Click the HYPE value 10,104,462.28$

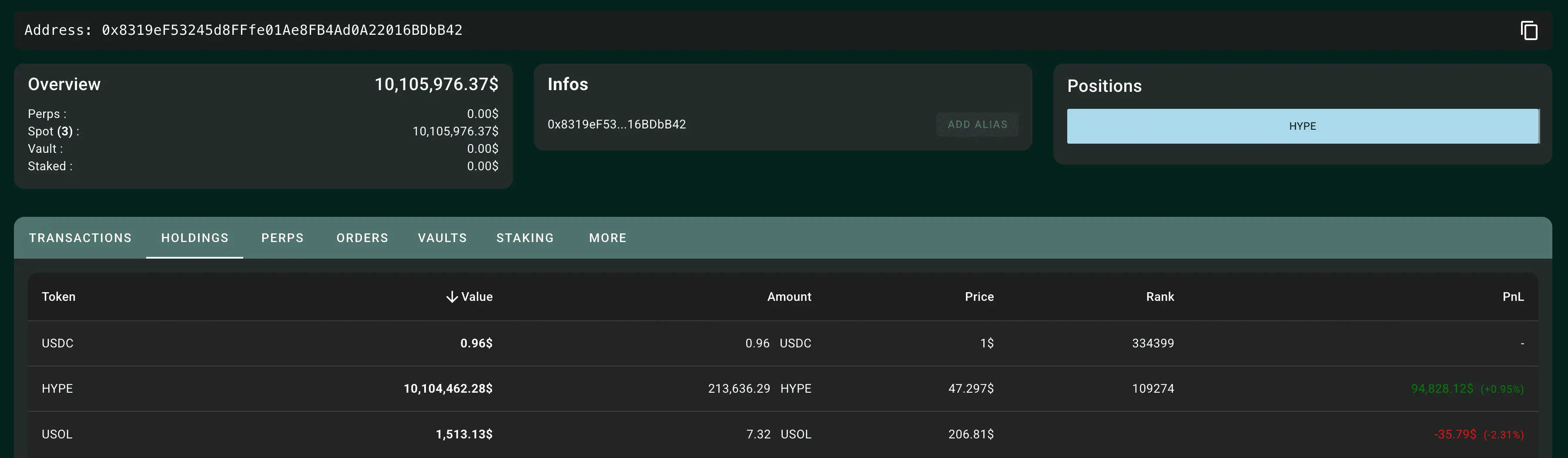point(448,389)
